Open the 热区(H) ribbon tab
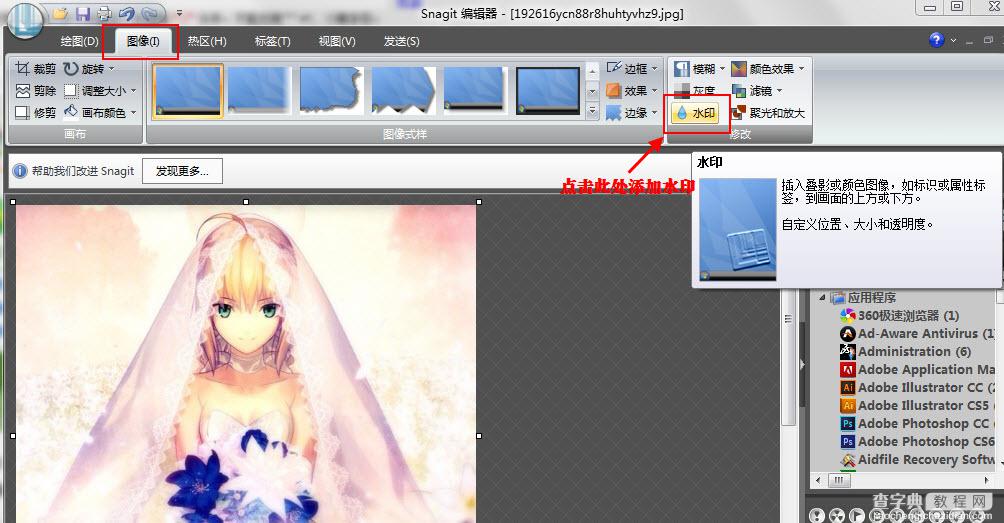This screenshot has width=1004, height=523. tap(207, 41)
